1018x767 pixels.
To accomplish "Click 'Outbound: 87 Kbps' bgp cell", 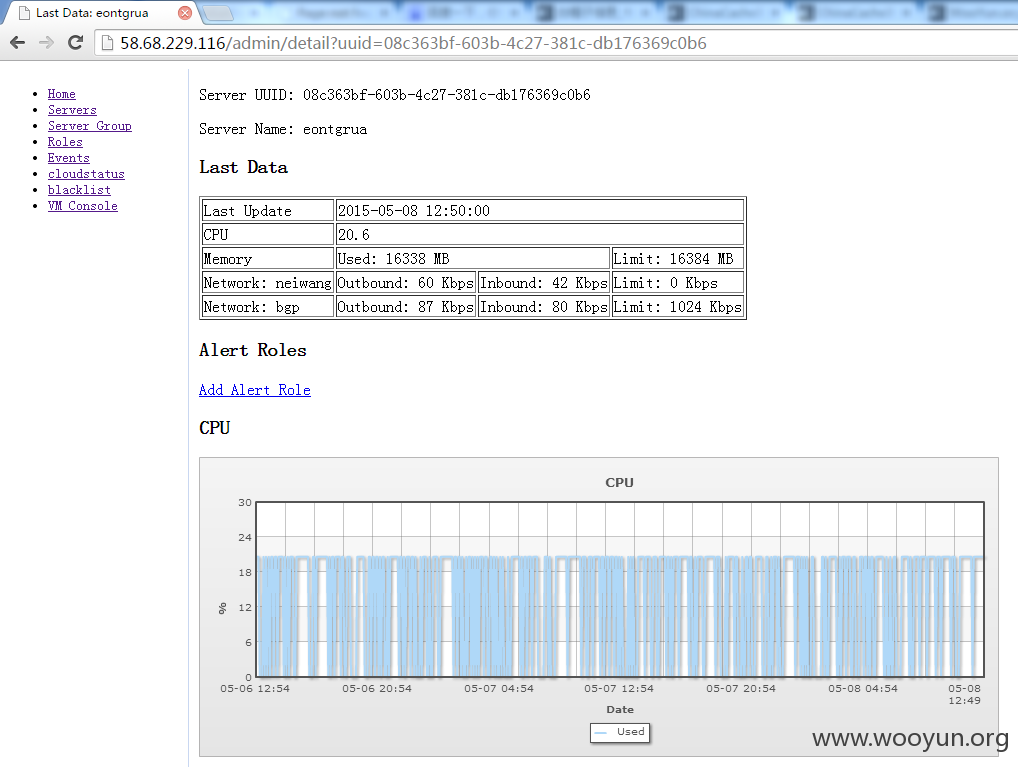I will click(x=406, y=307).
